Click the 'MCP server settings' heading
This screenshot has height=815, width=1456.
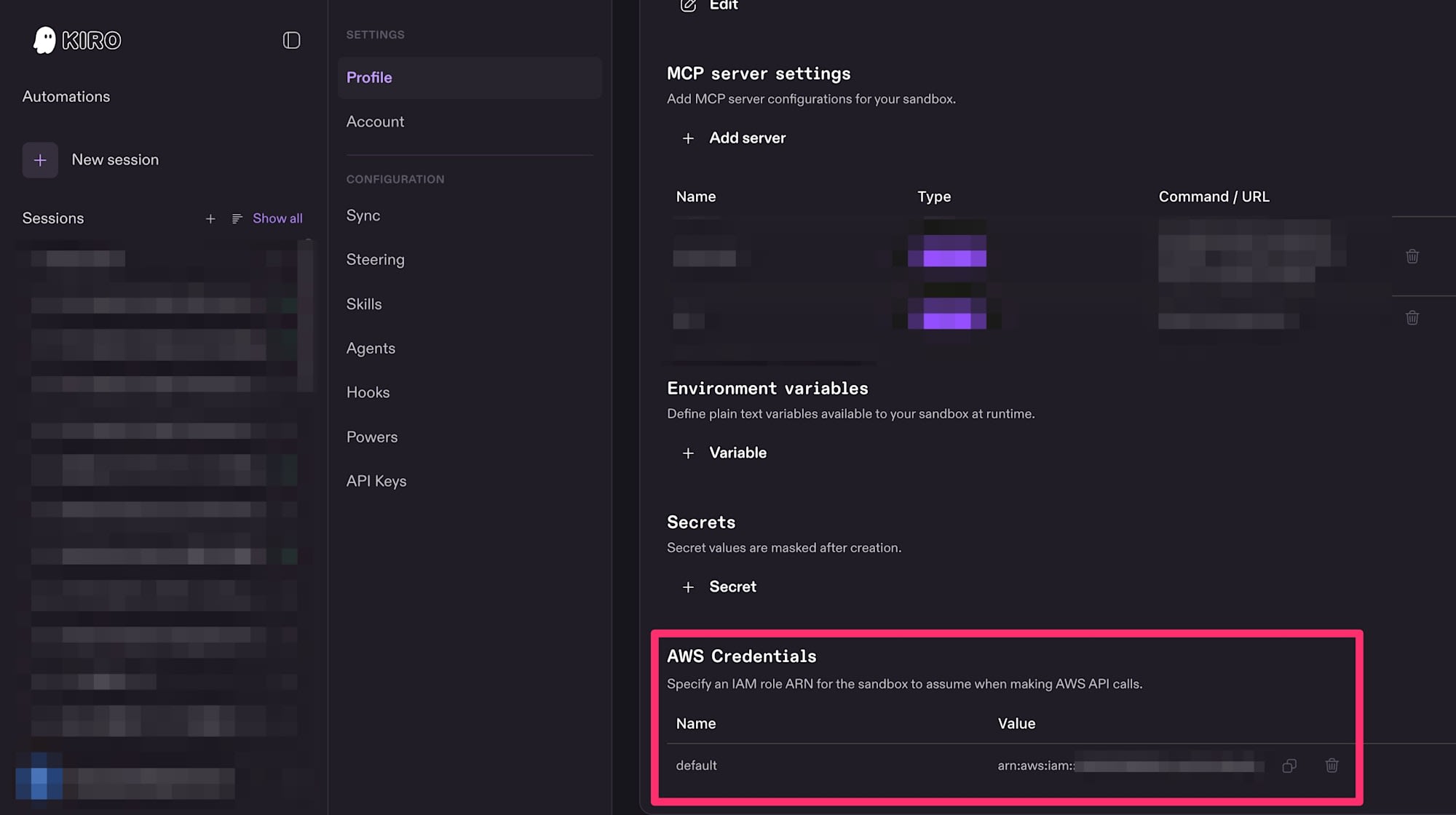(x=759, y=73)
